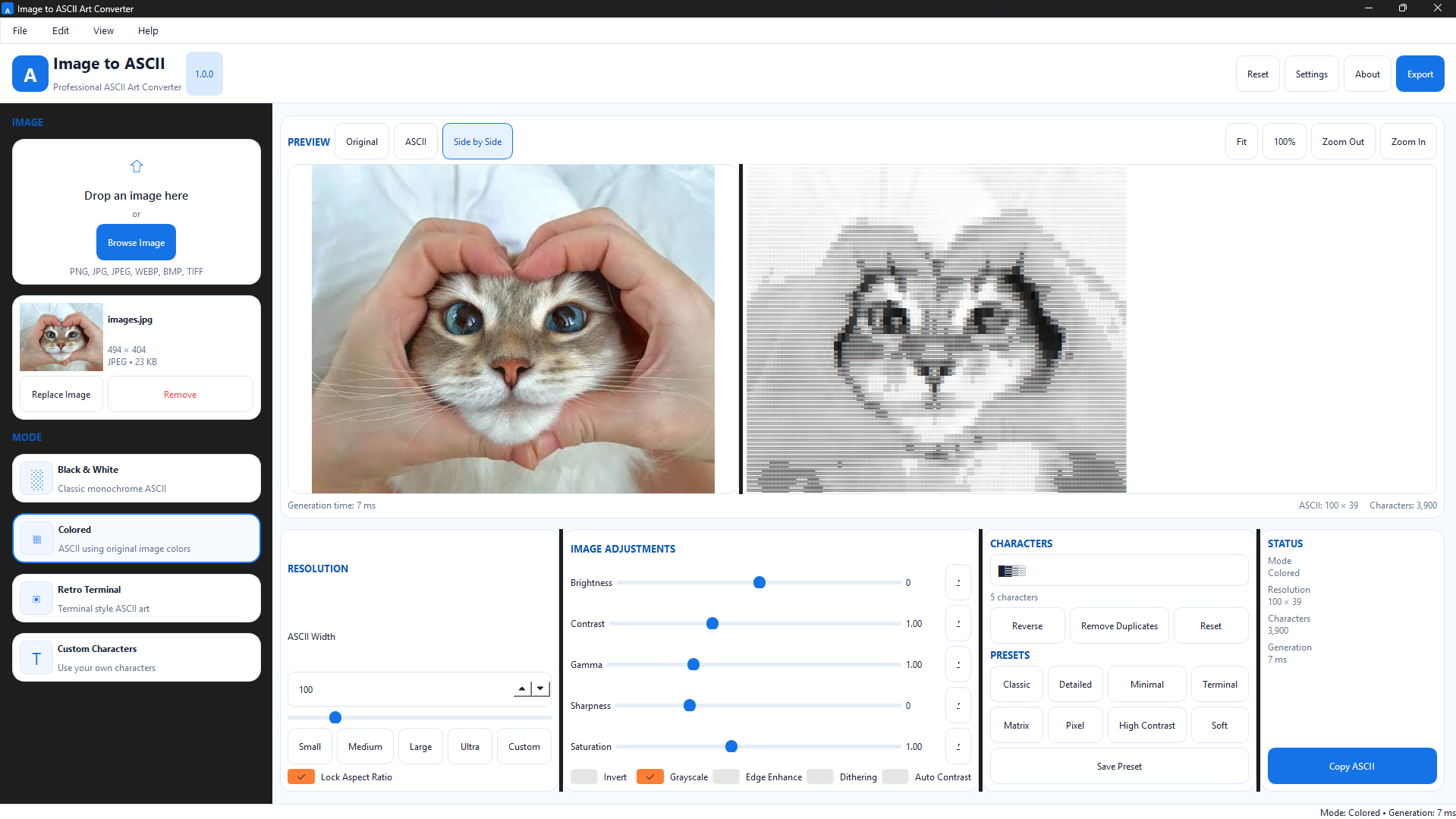
Task: Apply the Terminal preset
Action: pyautogui.click(x=1220, y=685)
